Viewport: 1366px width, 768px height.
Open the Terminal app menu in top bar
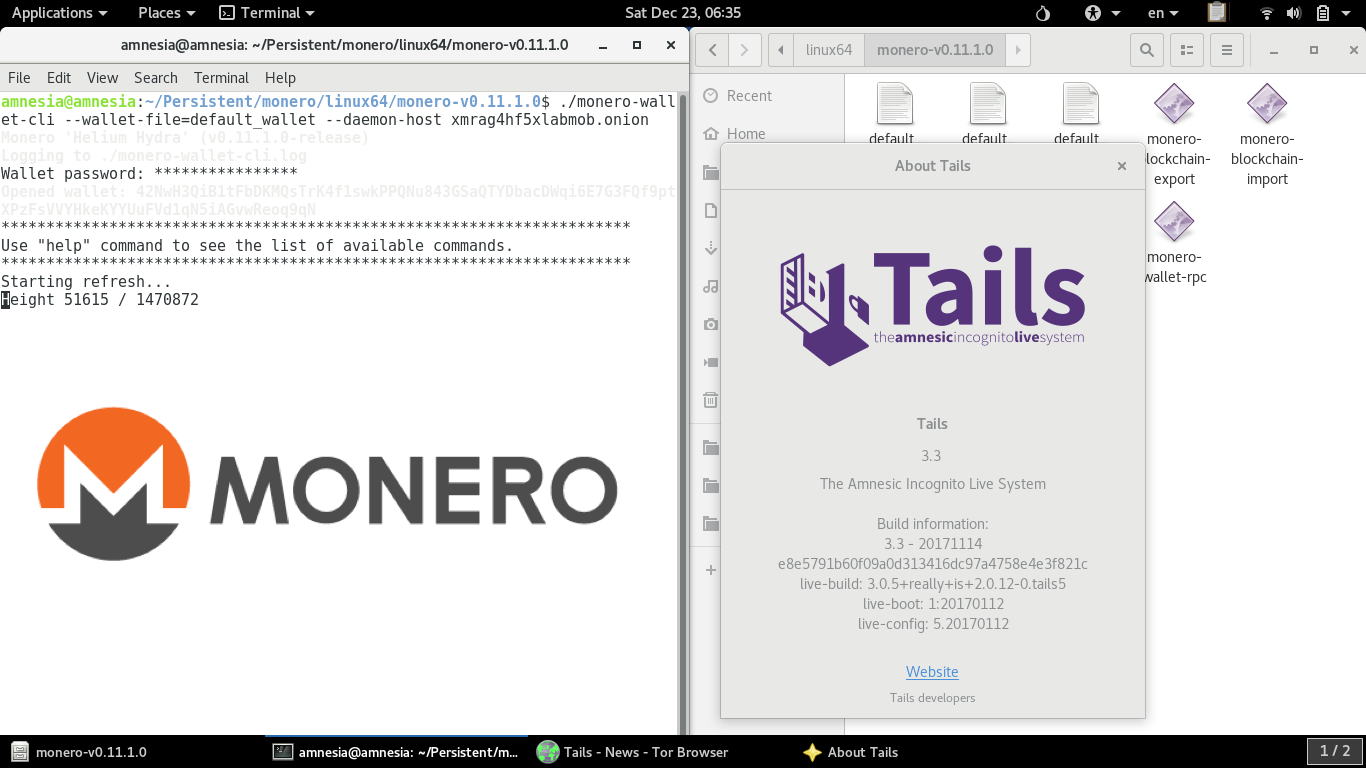pos(267,13)
